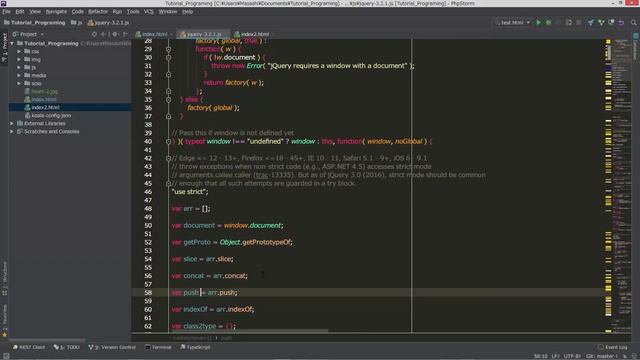The width and height of the screenshot is (640, 360).
Task: Collapse the Tutorial_Programing root folder
Action: [12, 43]
